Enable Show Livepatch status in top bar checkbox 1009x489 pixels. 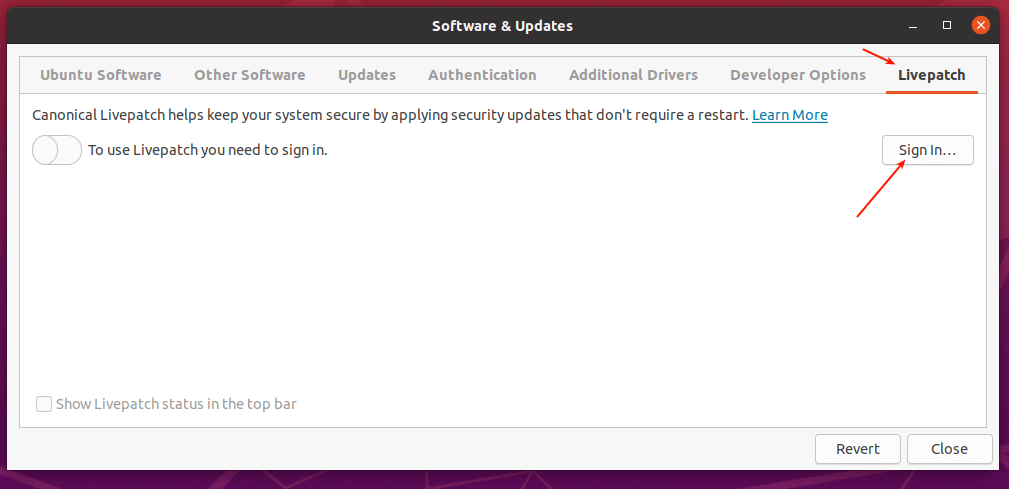pyautogui.click(x=44, y=405)
